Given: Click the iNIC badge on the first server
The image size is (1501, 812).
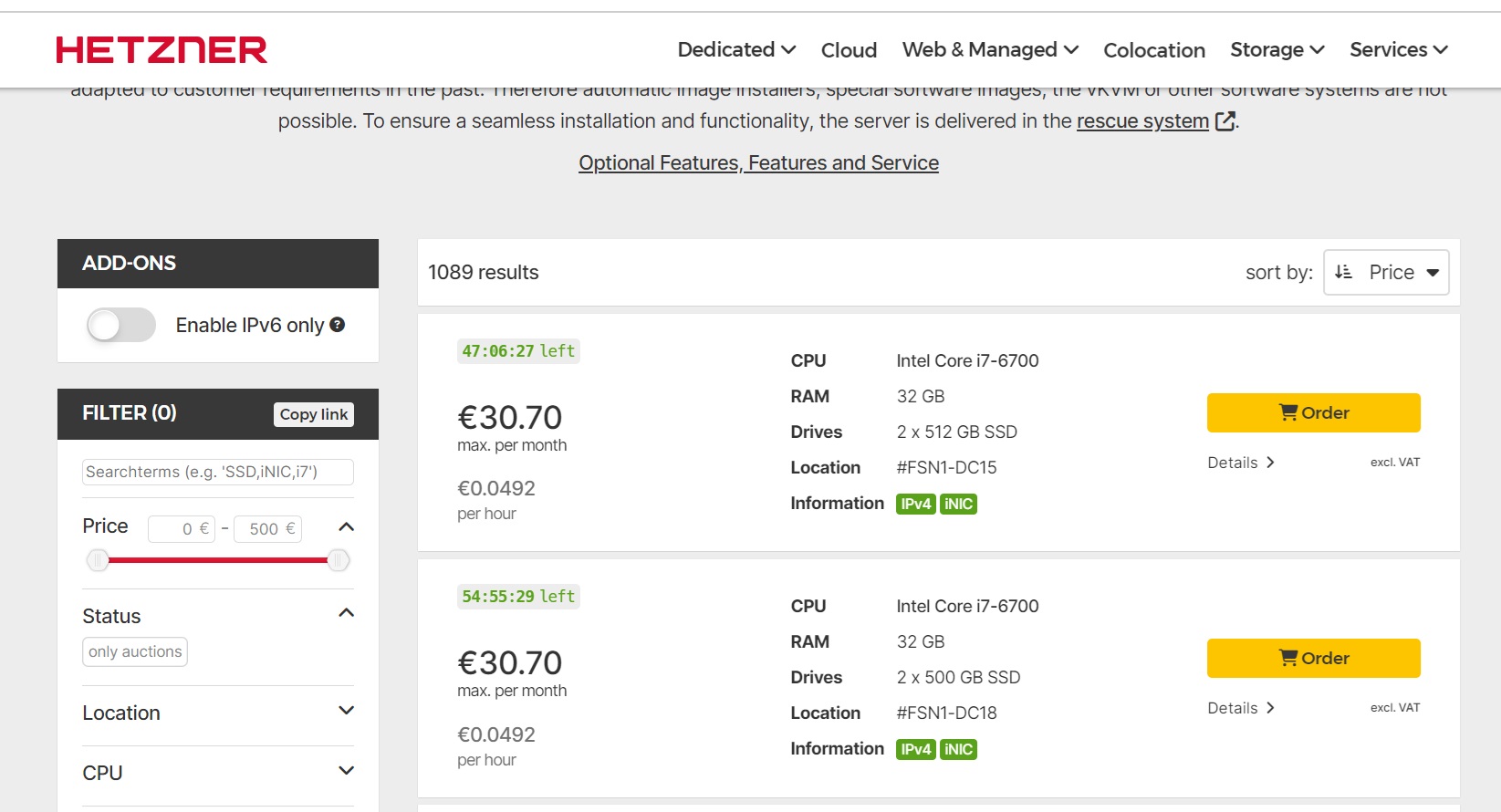Looking at the screenshot, I should pyautogui.click(x=958, y=504).
